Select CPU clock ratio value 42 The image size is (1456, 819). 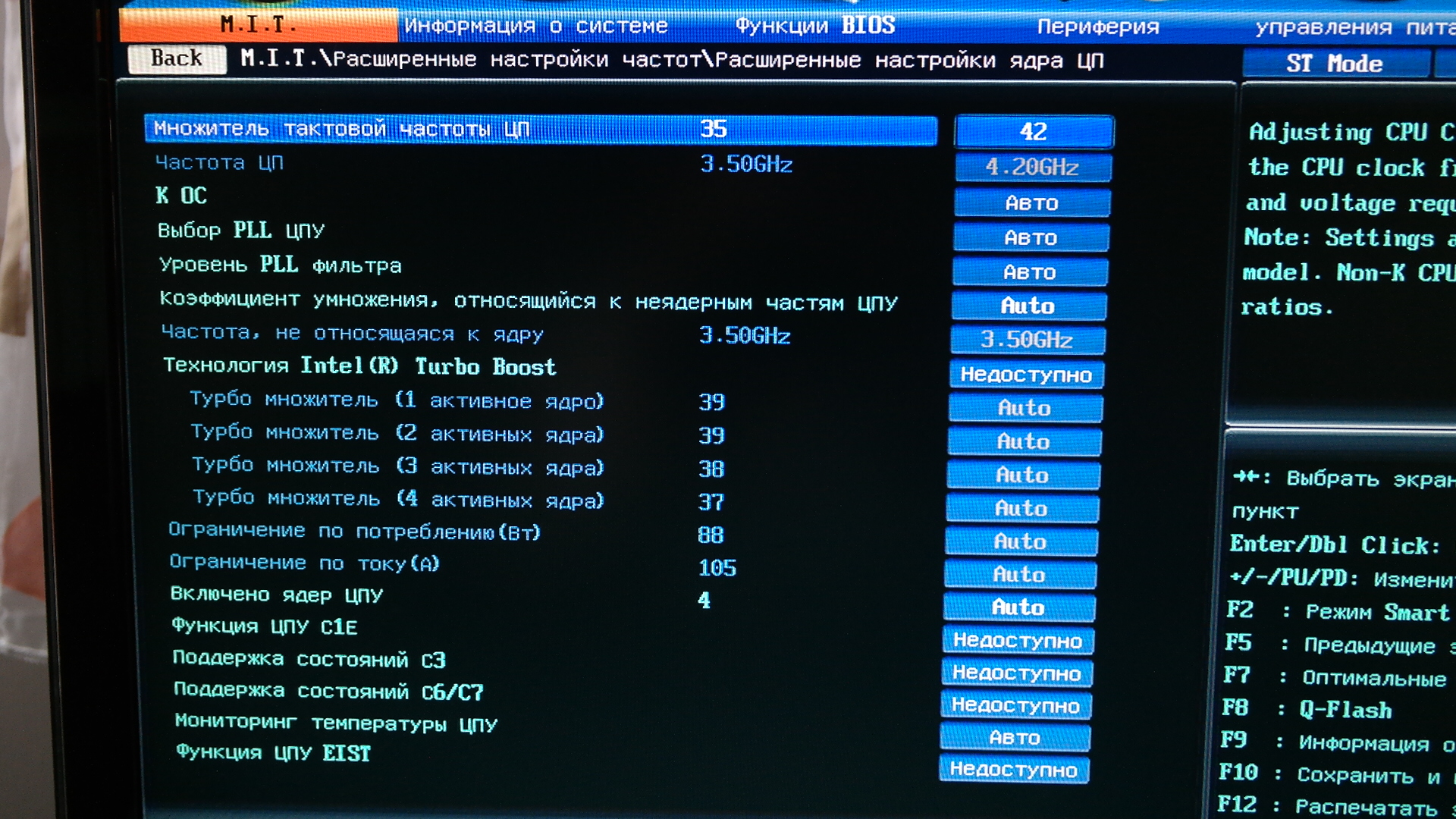(x=1034, y=132)
